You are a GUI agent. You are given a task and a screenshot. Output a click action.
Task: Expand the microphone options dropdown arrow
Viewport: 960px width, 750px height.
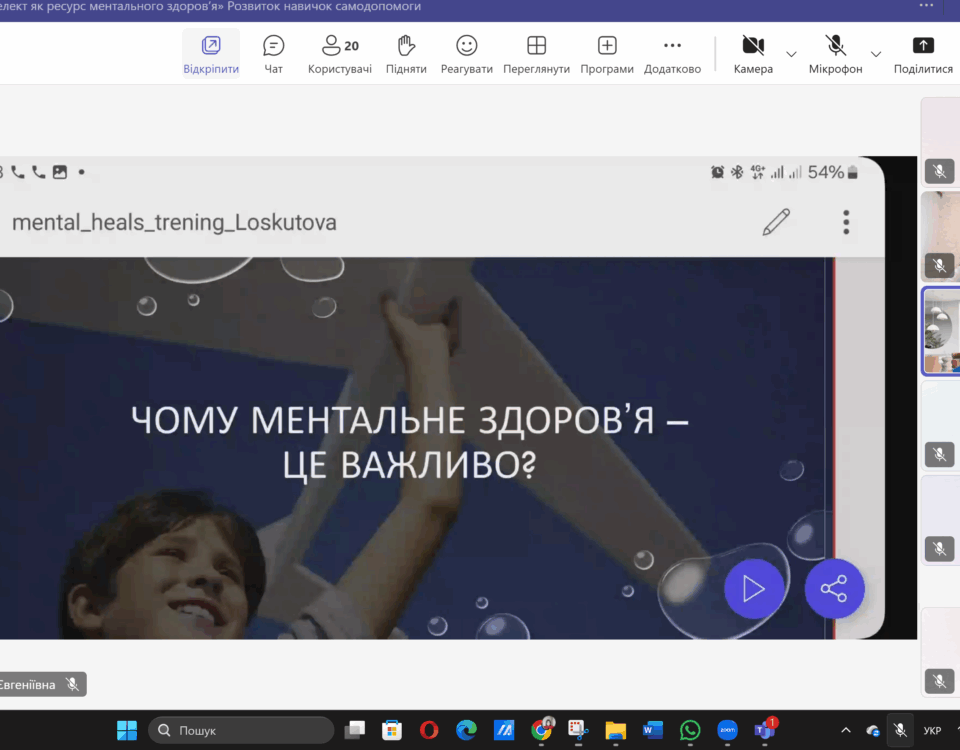(x=876, y=54)
